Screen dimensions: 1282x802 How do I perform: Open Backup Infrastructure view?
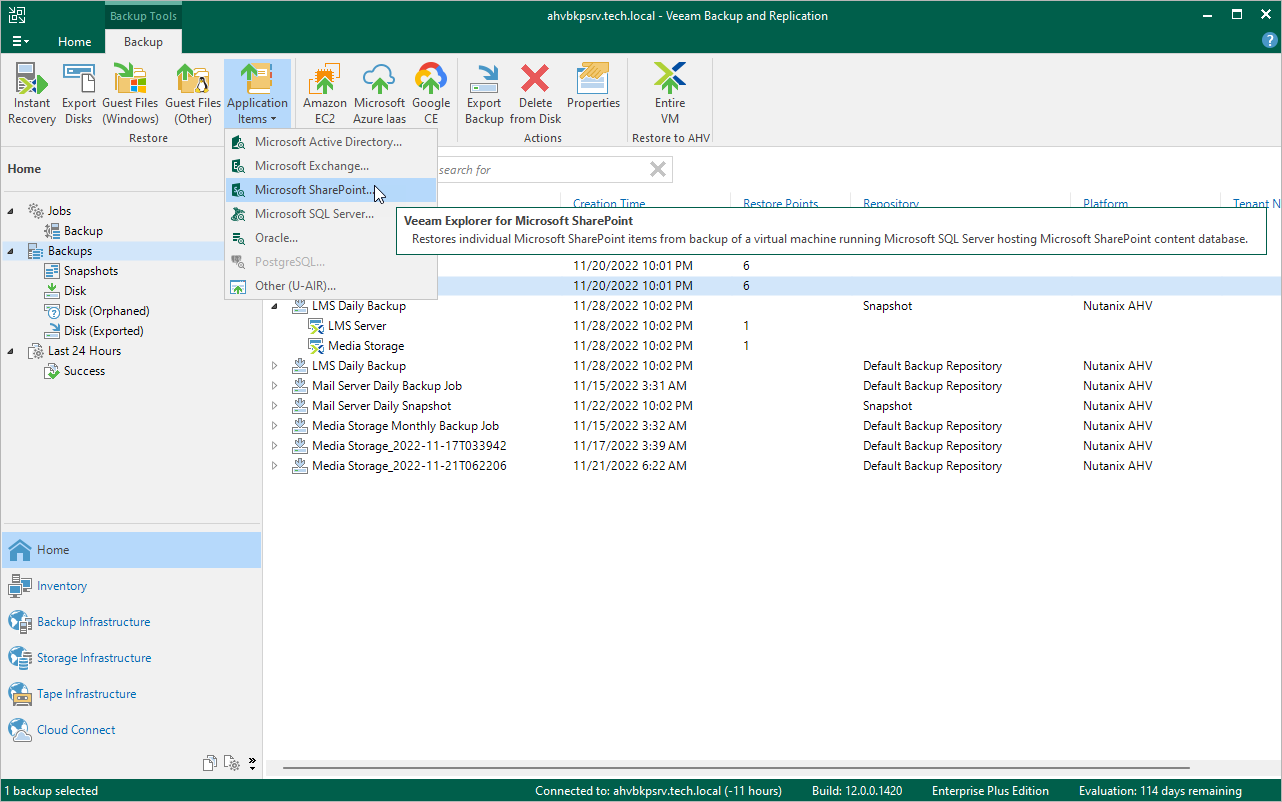click(x=131, y=622)
